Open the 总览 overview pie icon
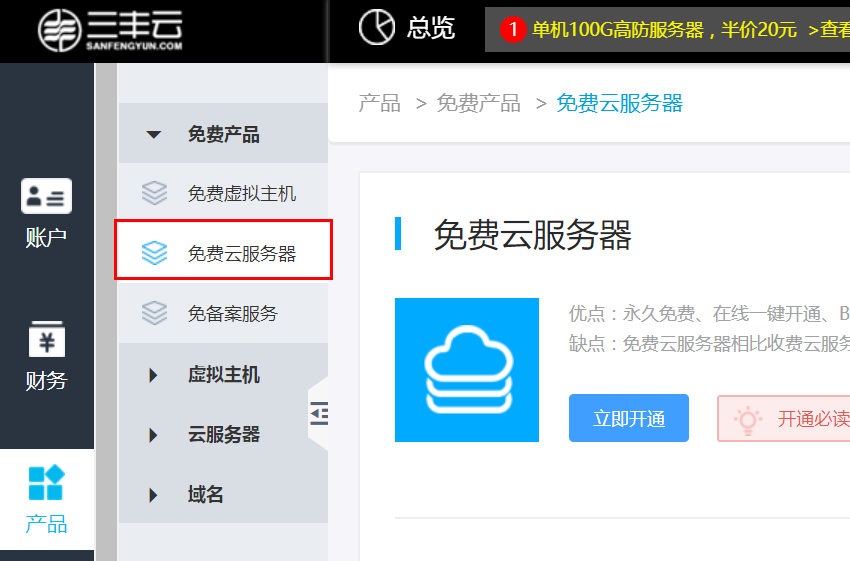 (x=377, y=27)
